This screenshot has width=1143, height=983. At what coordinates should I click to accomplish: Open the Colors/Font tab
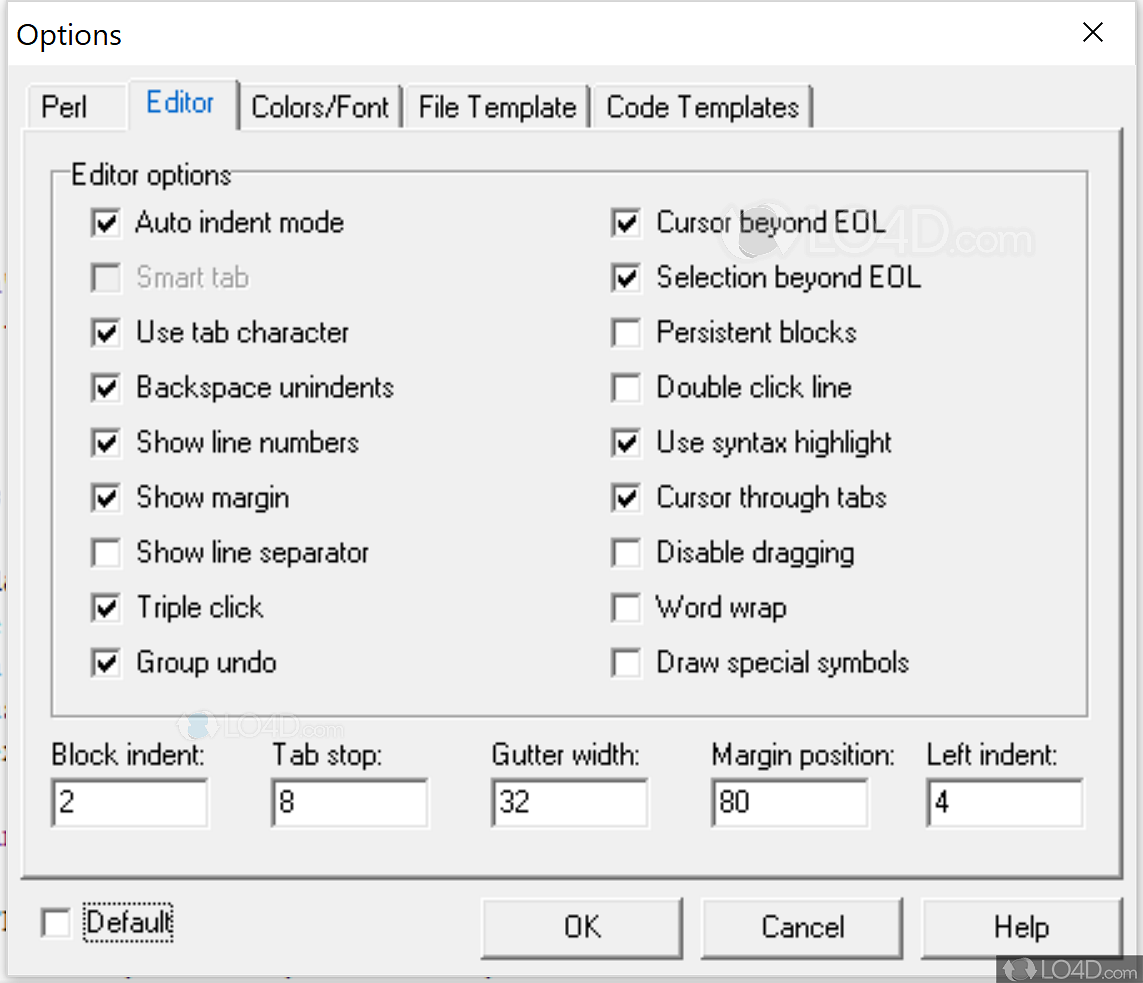(320, 107)
